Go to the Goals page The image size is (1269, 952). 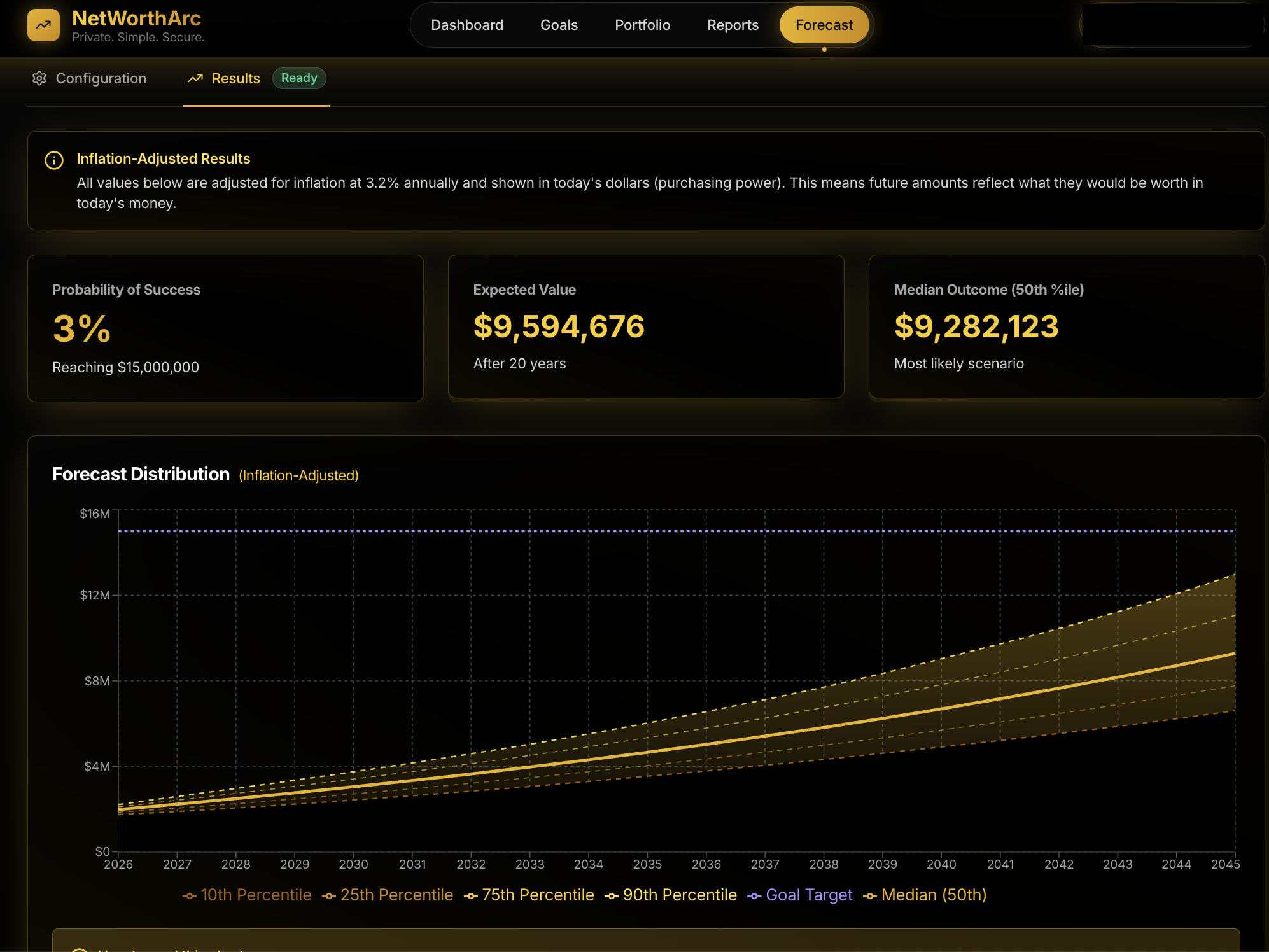(559, 25)
